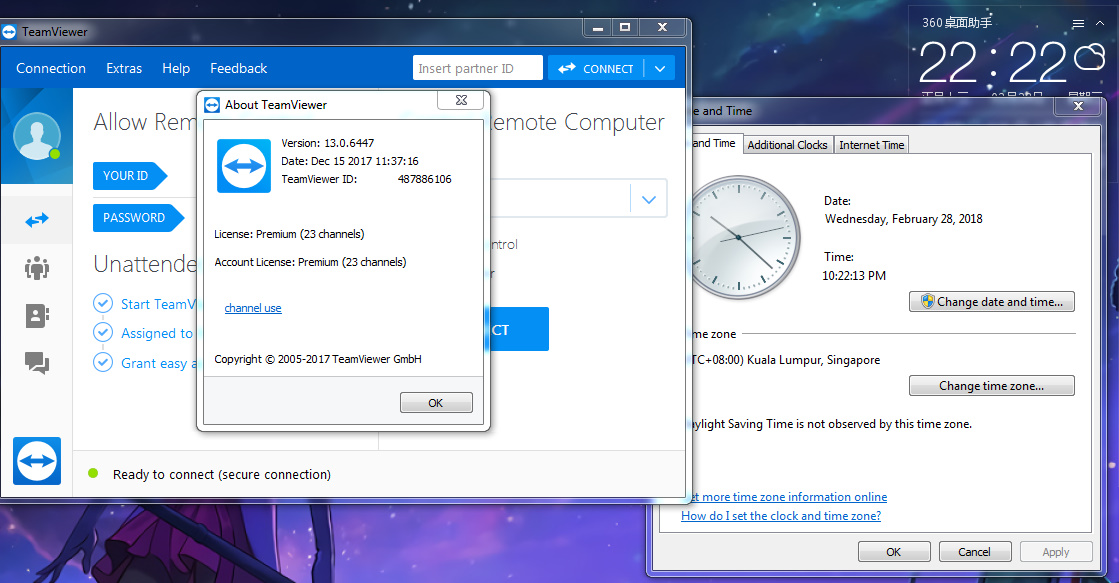Switch to the Additional Clocks tab
This screenshot has width=1119, height=583.
pyautogui.click(x=787, y=145)
